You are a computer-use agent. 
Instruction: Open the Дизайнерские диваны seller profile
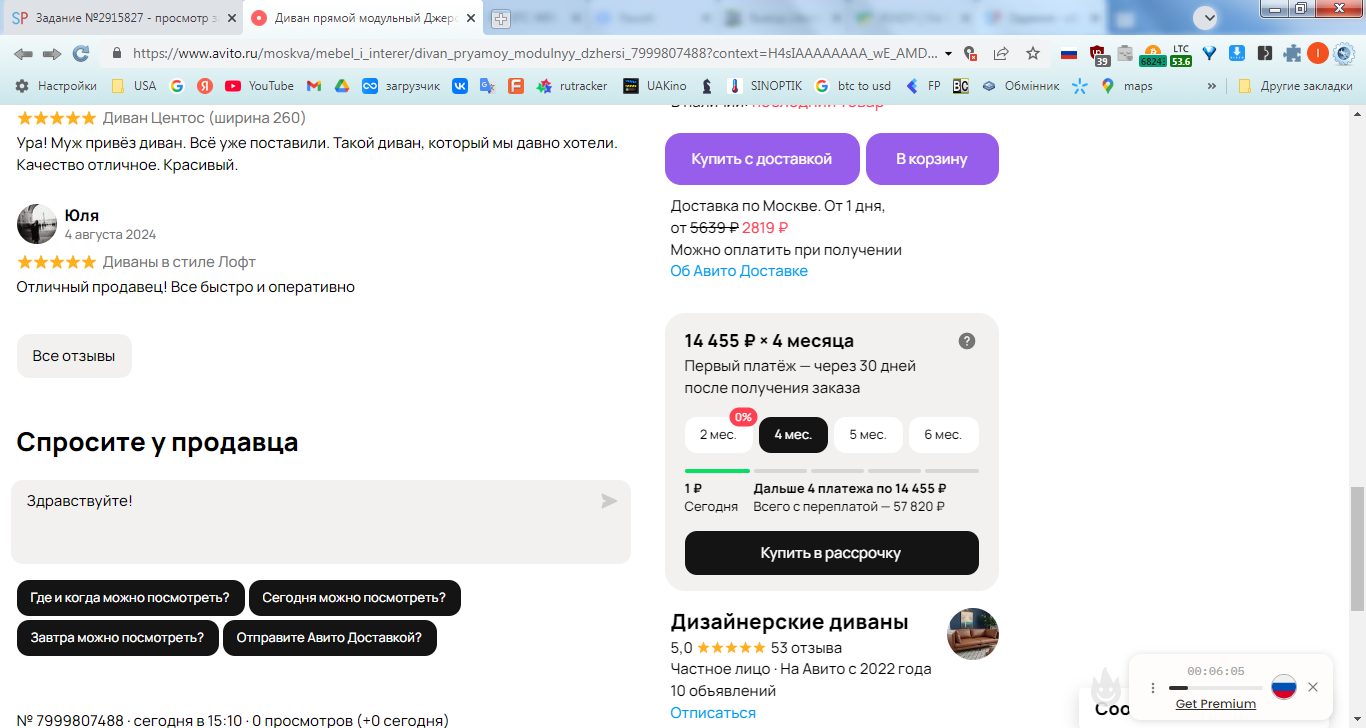click(790, 622)
